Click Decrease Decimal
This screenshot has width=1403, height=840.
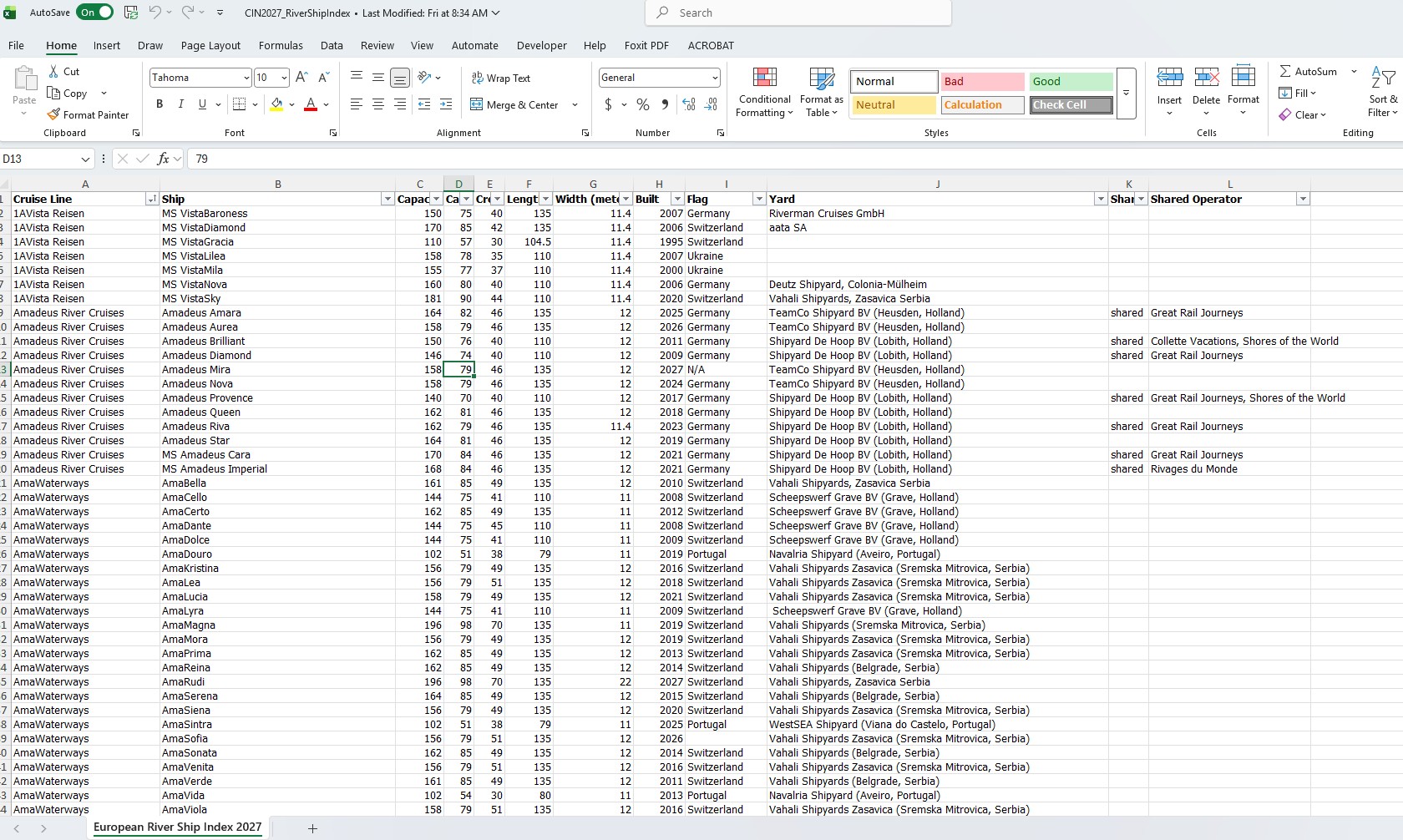(711, 104)
